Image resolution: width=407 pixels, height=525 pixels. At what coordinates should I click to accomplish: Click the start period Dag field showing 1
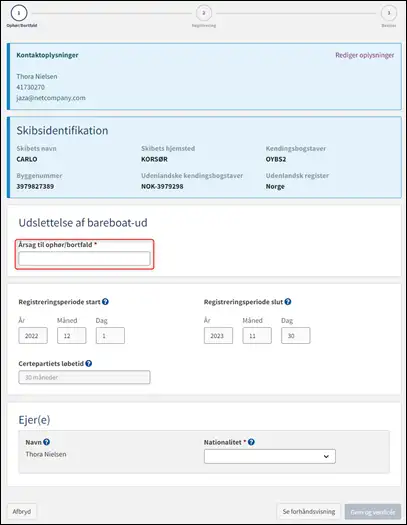(x=110, y=335)
